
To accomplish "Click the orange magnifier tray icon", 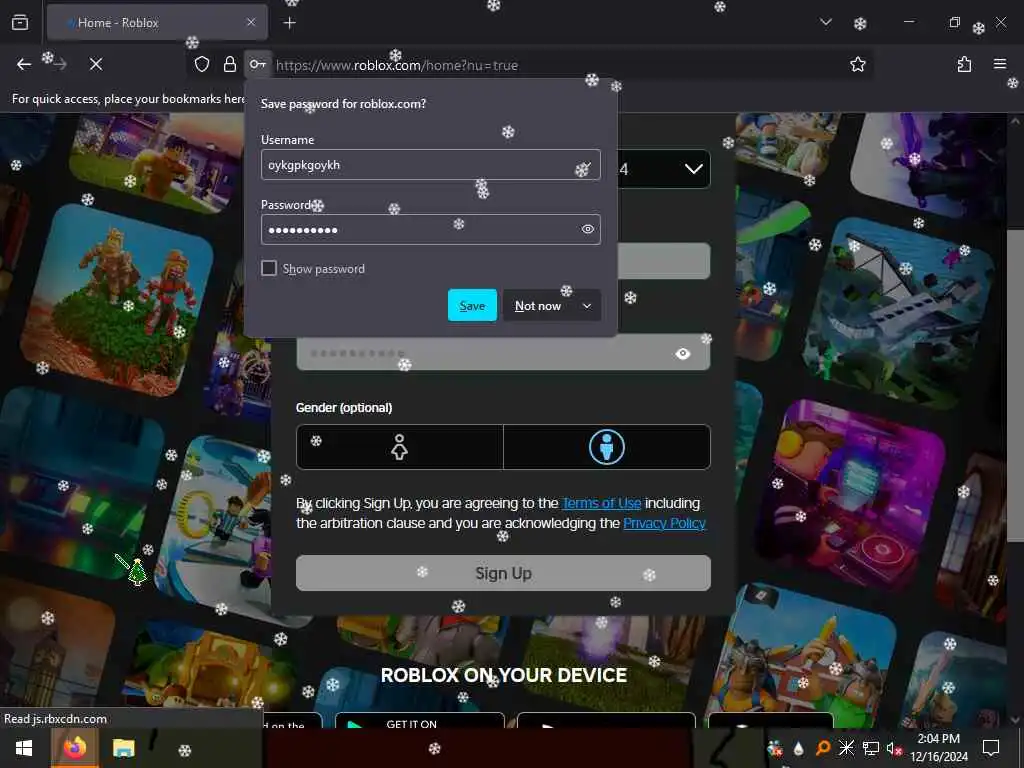I will pyautogui.click(x=823, y=748).
